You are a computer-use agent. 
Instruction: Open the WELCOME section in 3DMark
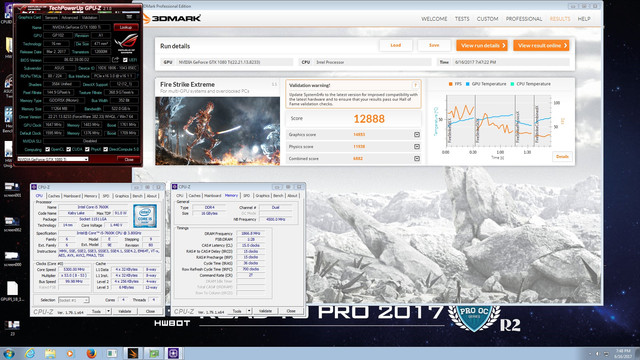pyautogui.click(x=434, y=19)
